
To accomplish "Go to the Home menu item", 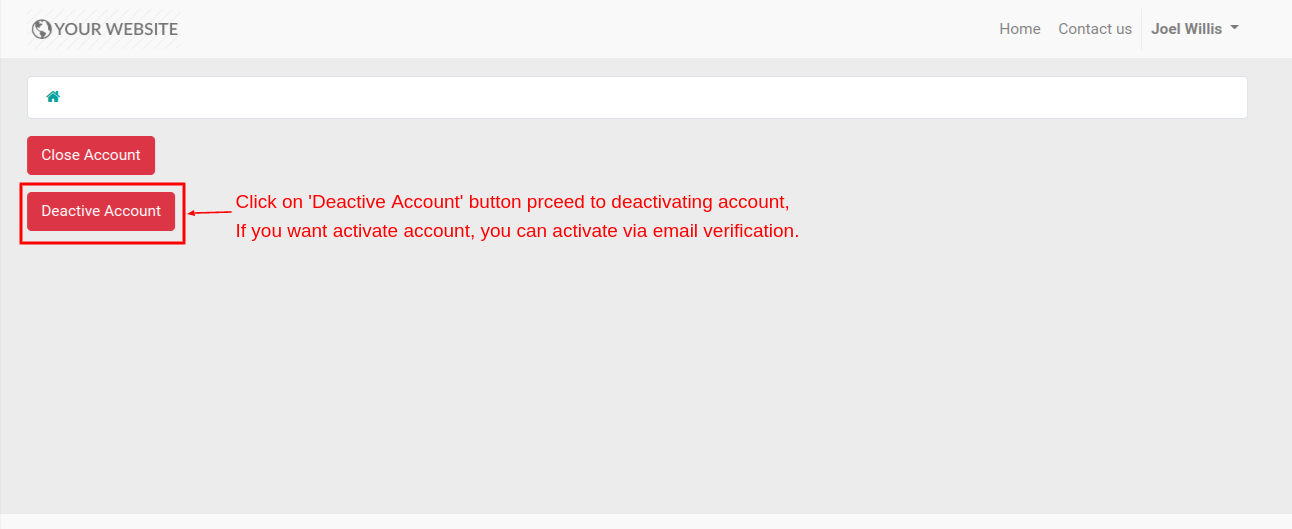I will [1020, 29].
